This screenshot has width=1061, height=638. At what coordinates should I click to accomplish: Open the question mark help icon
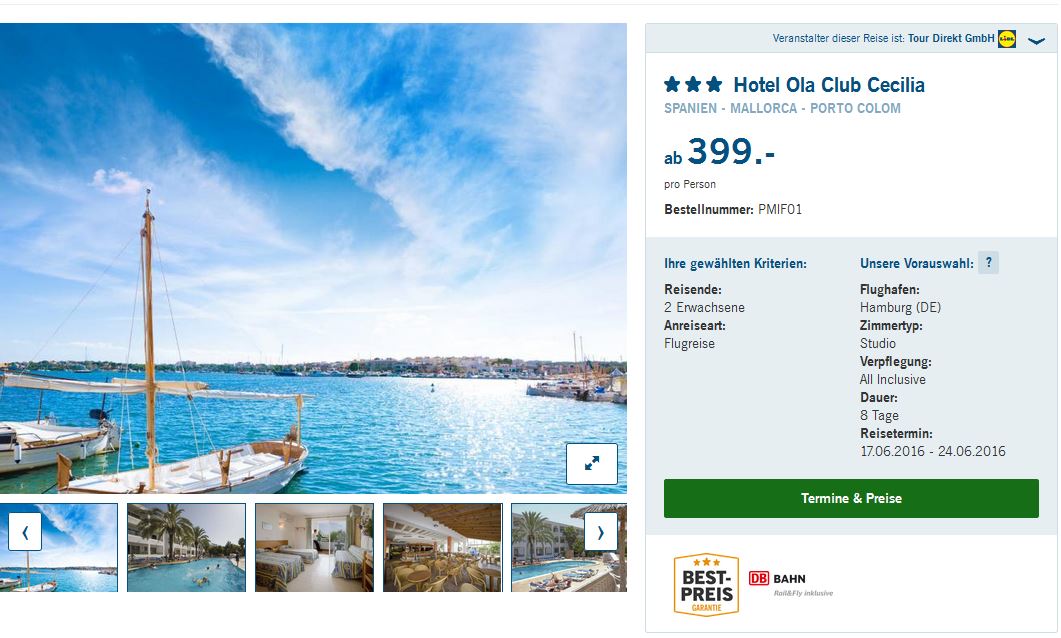coord(989,263)
